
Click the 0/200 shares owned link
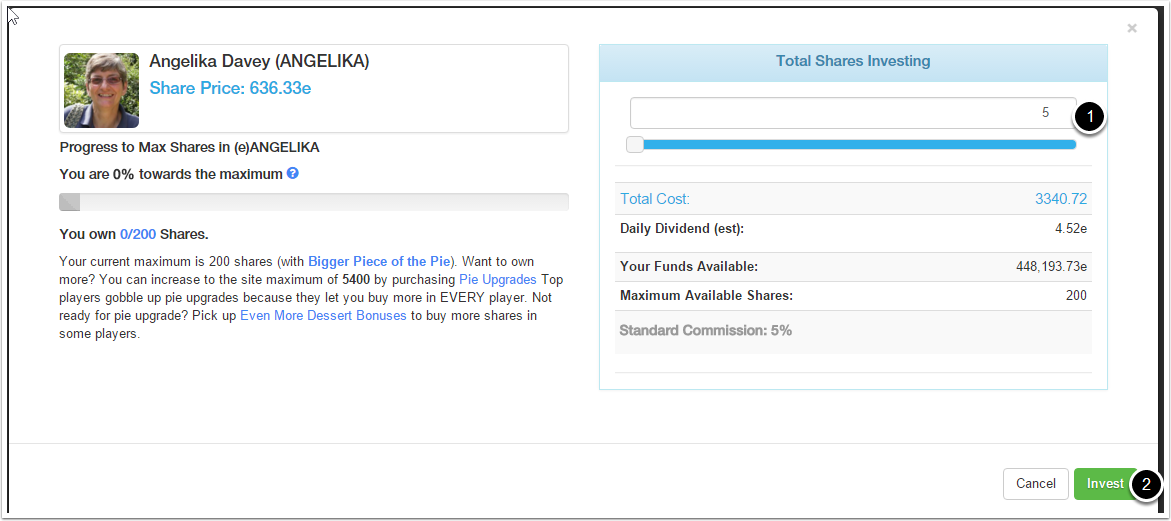point(138,235)
